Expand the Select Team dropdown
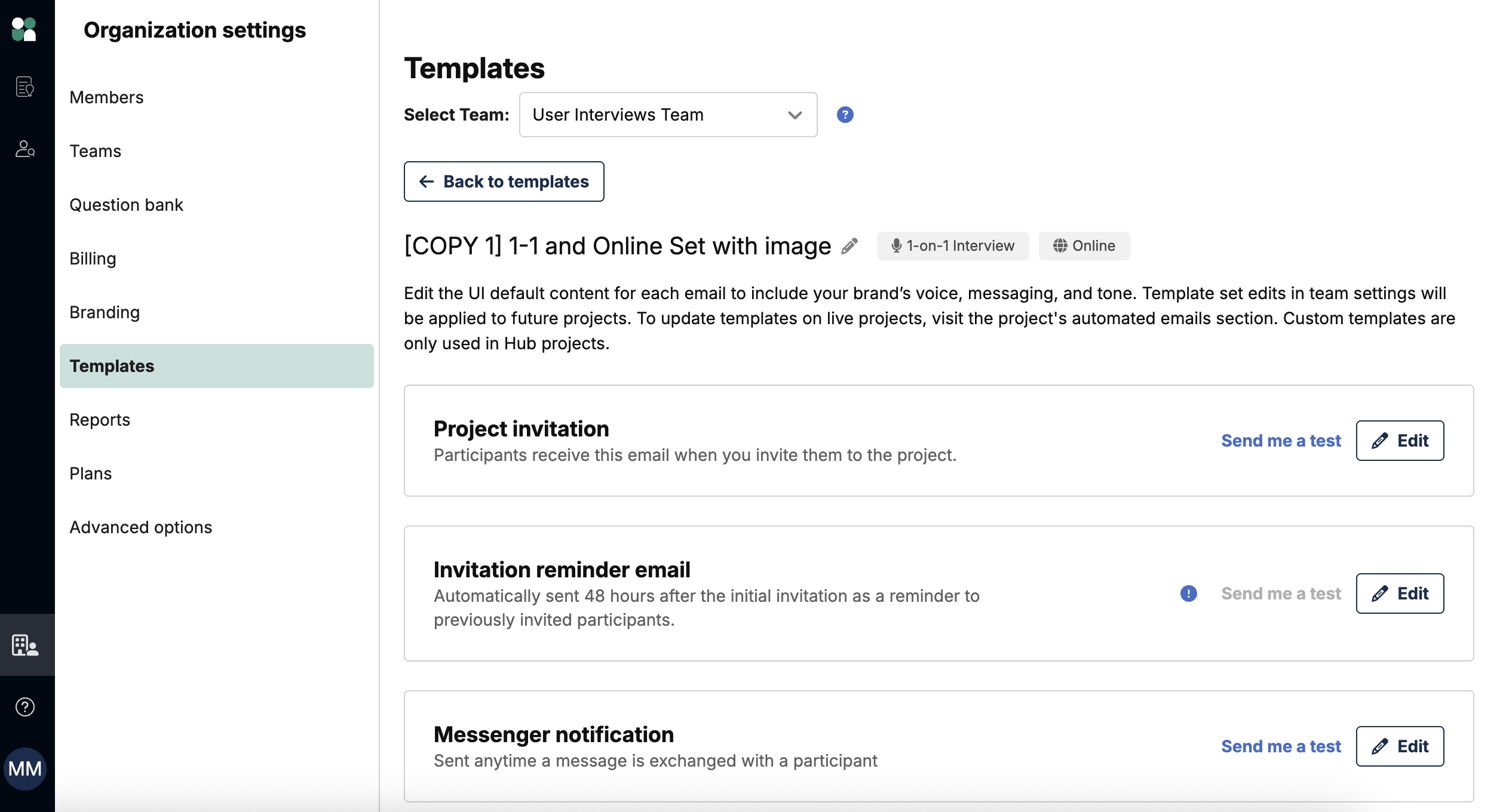This screenshot has width=1509, height=812. [x=668, y=115]
